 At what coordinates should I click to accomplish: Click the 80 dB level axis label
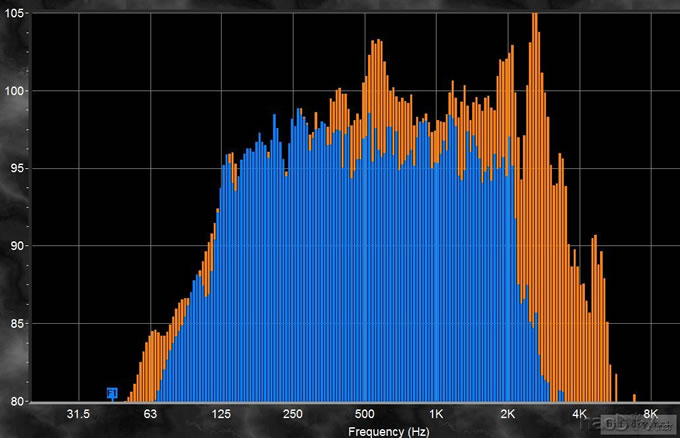tap(15, 400)
